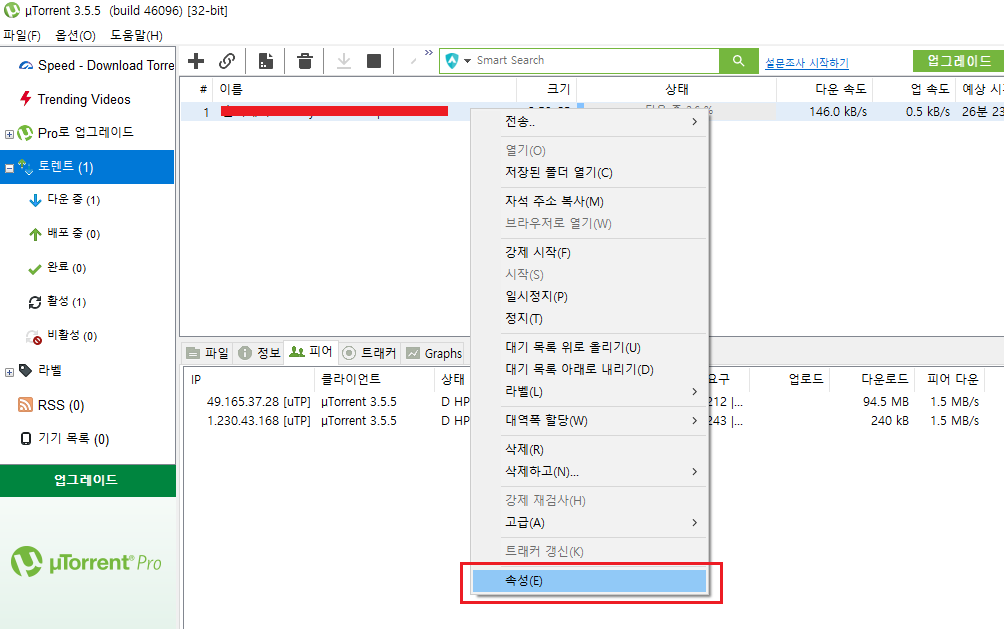Choose 정지(T) menu item

590,318
